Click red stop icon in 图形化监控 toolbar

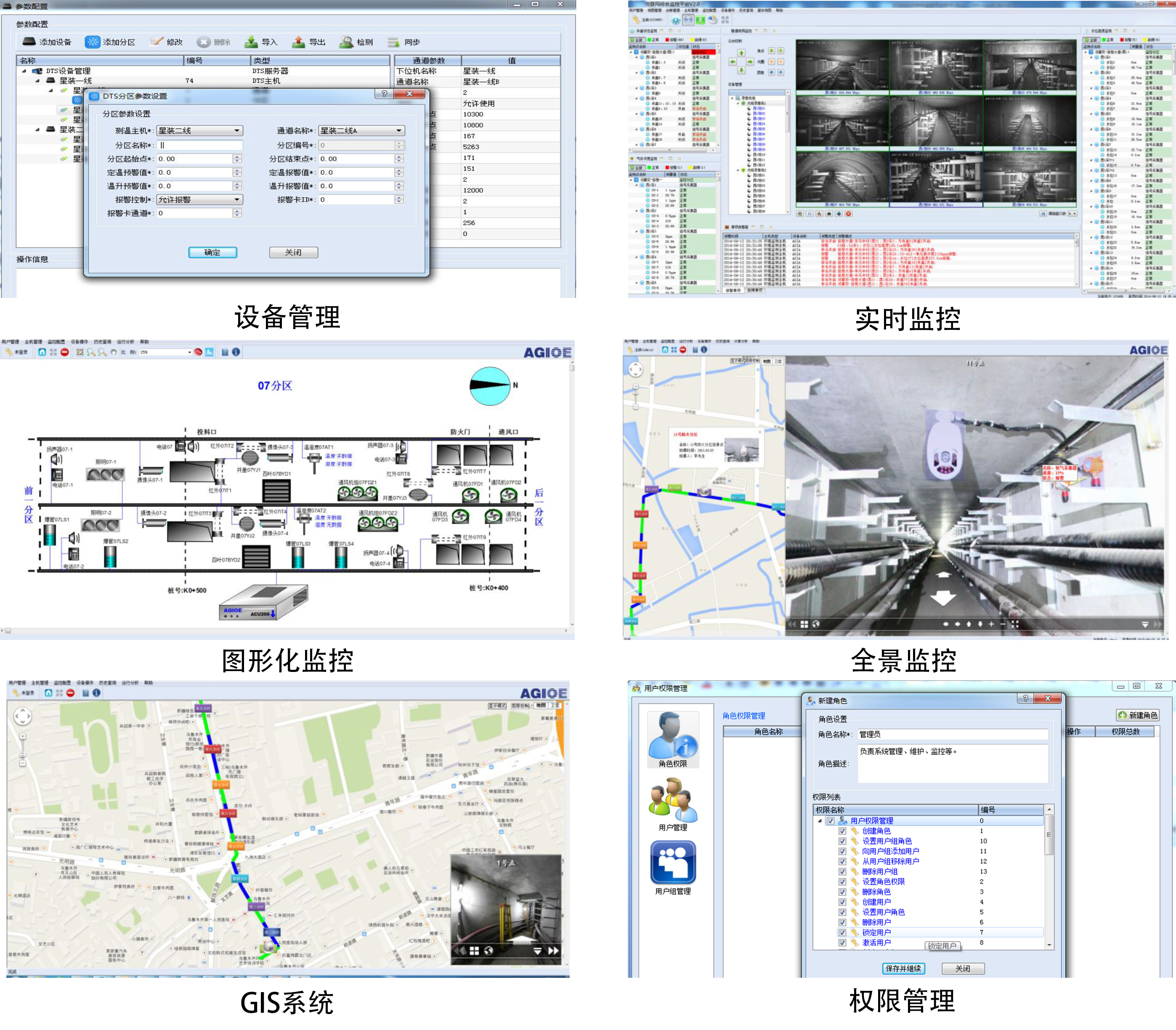tap(64, 352)
